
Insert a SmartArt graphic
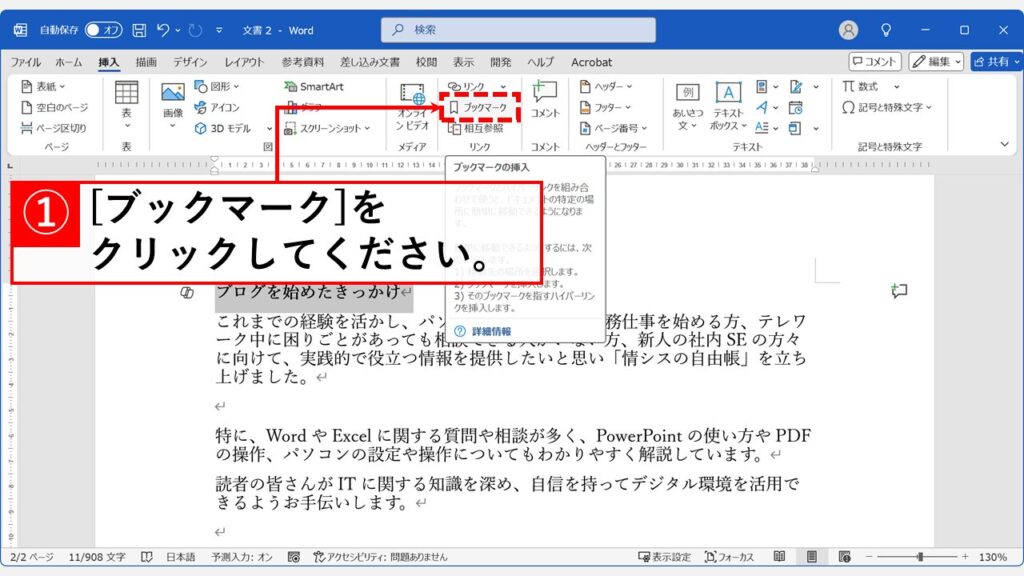click(314, 86)
